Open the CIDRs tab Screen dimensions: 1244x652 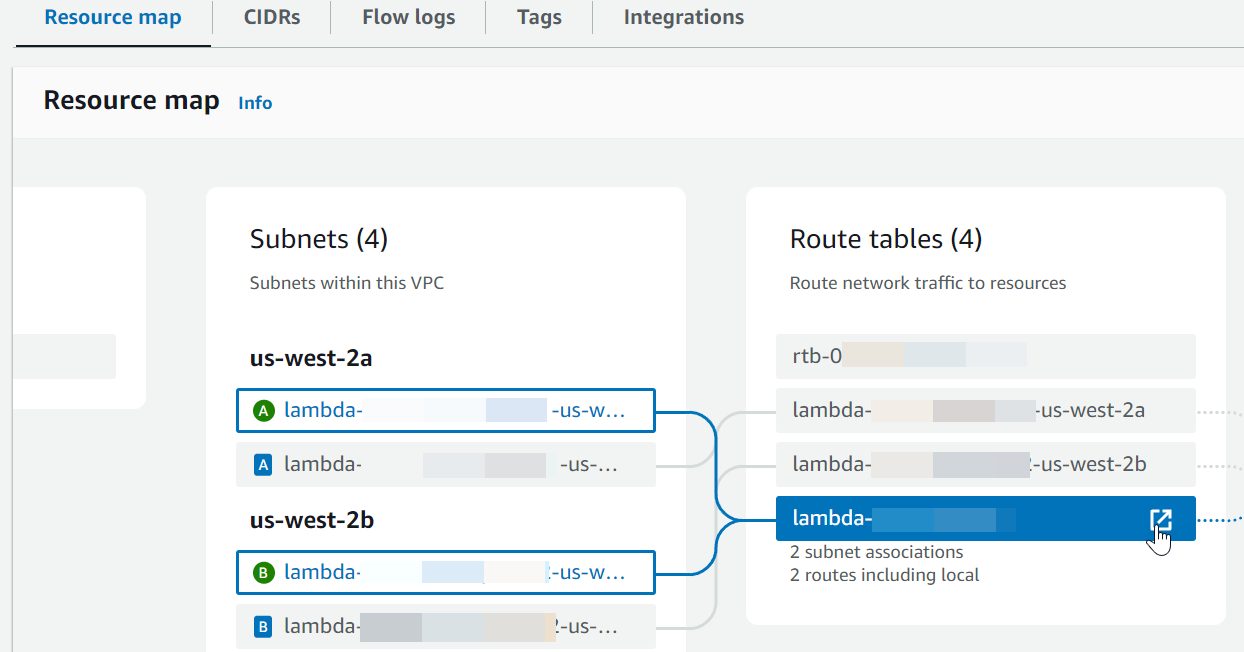point(272,18)
